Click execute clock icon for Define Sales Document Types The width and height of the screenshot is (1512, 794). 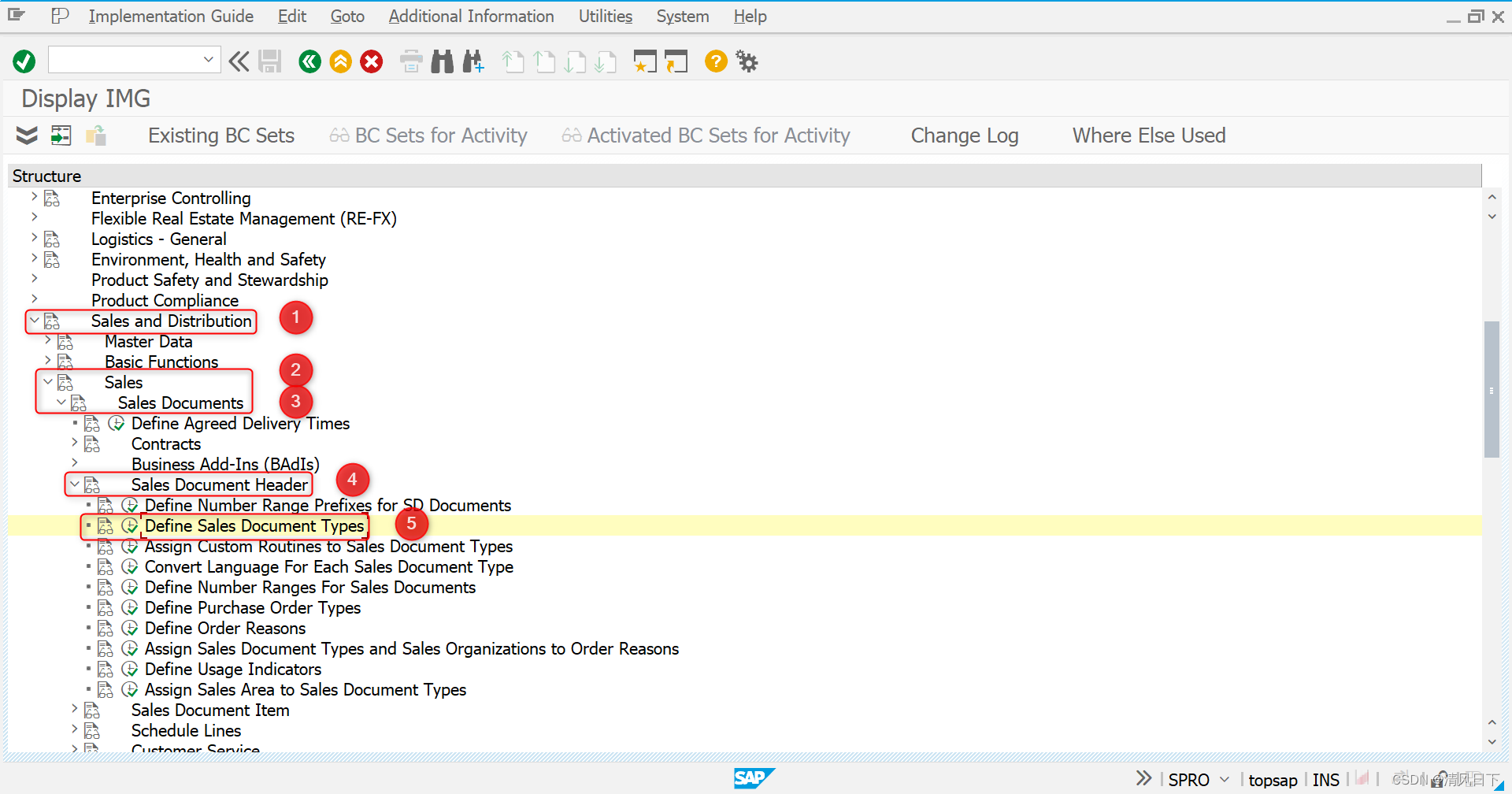(130, 525)
